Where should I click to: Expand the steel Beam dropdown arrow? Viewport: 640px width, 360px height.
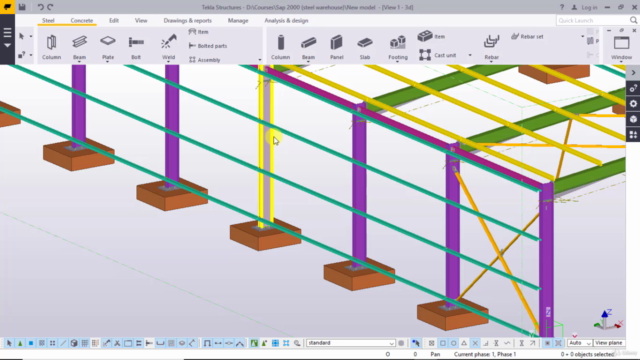(79, 62)
